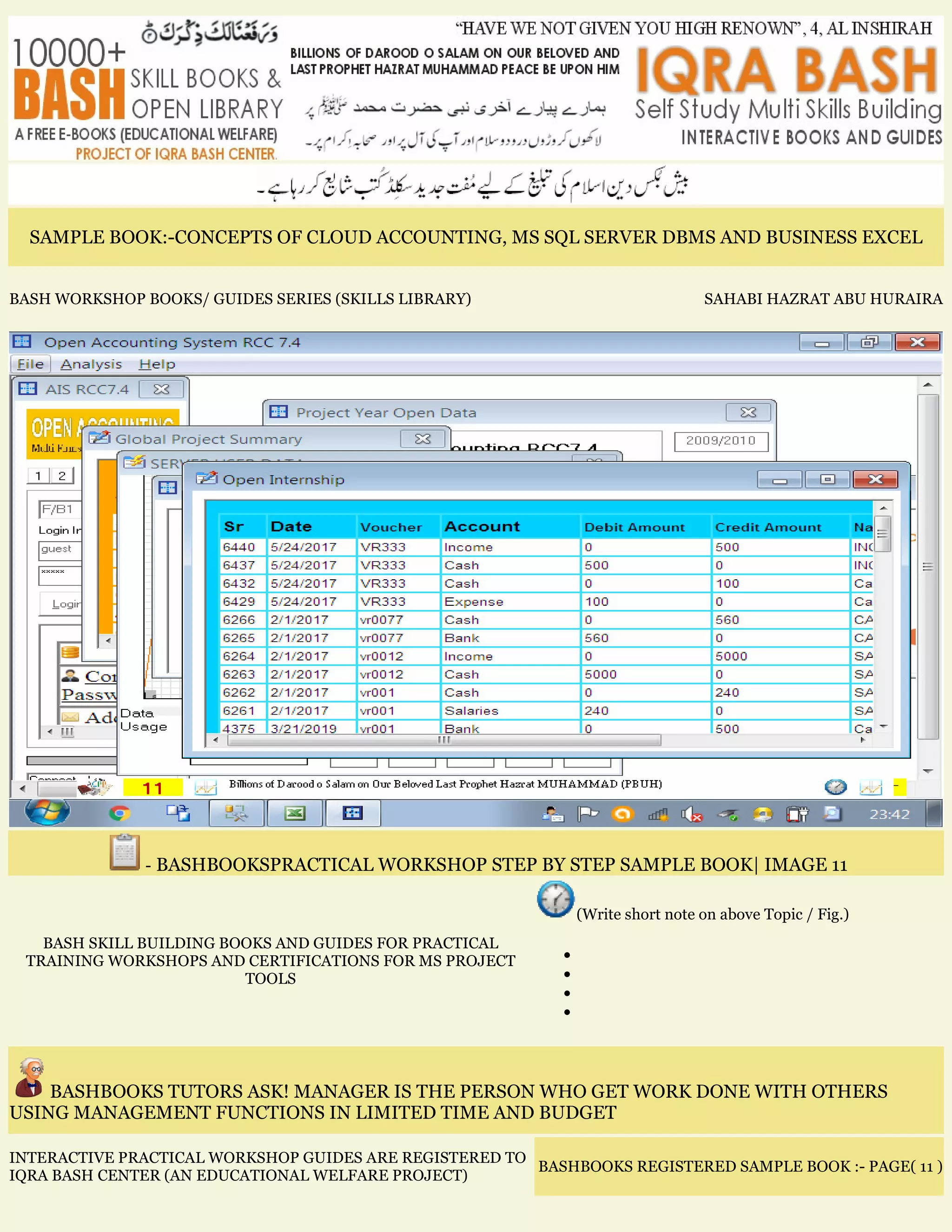This screenshot has width=952, height=1232.
Task: Click the clock icon in app status bar
Action: point(835,787)
